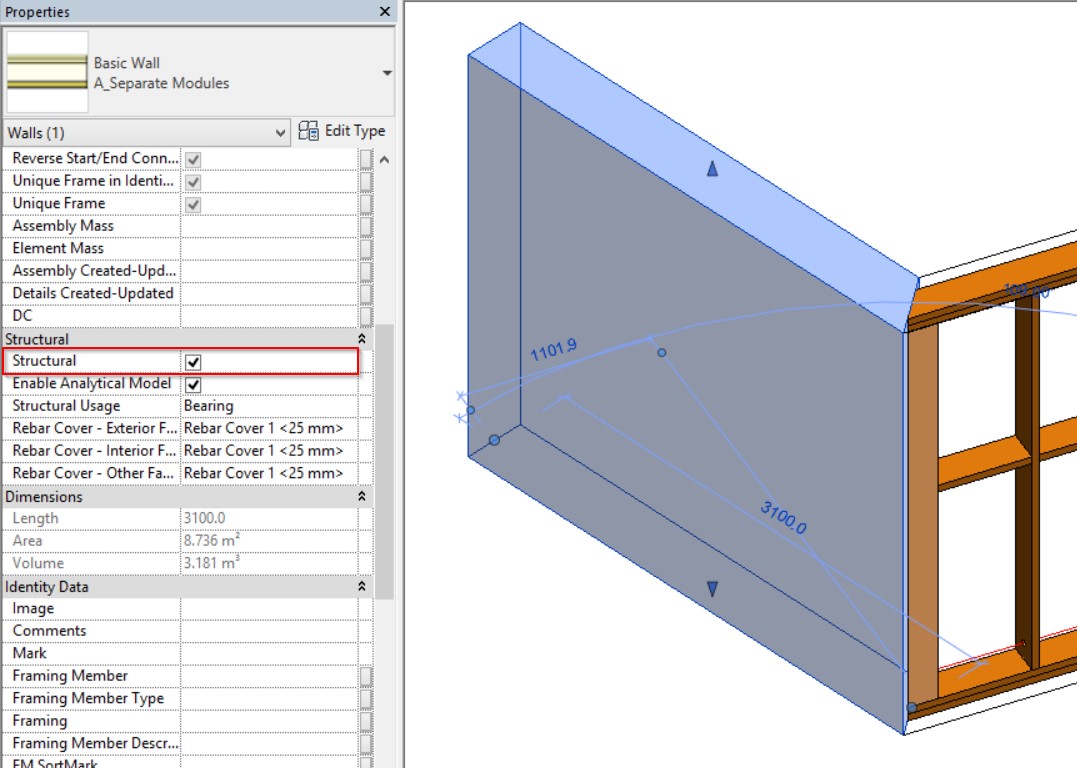
Task: Open the Walls (1) filter dropdown
Action: click(x=280, y=133)
